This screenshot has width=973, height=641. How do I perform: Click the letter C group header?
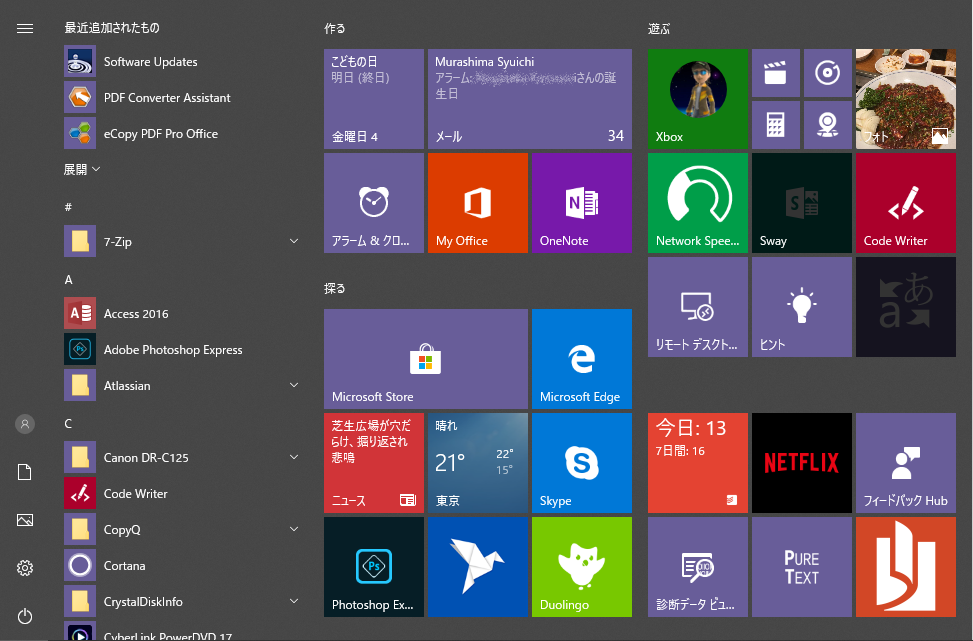pos(68,424)
